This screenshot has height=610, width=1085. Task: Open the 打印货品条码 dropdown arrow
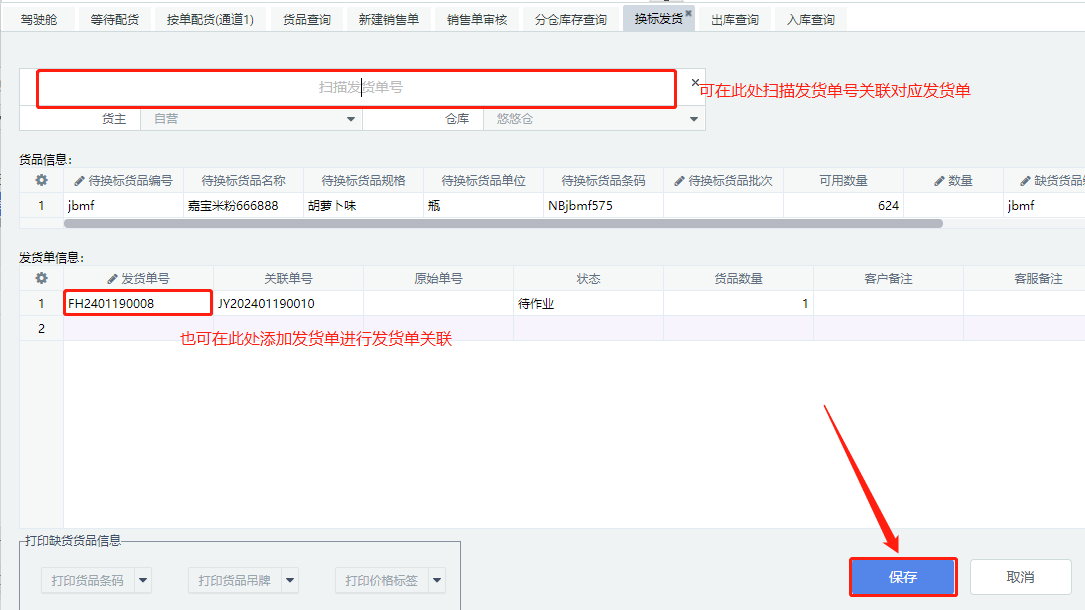click(x=142, y=580)
